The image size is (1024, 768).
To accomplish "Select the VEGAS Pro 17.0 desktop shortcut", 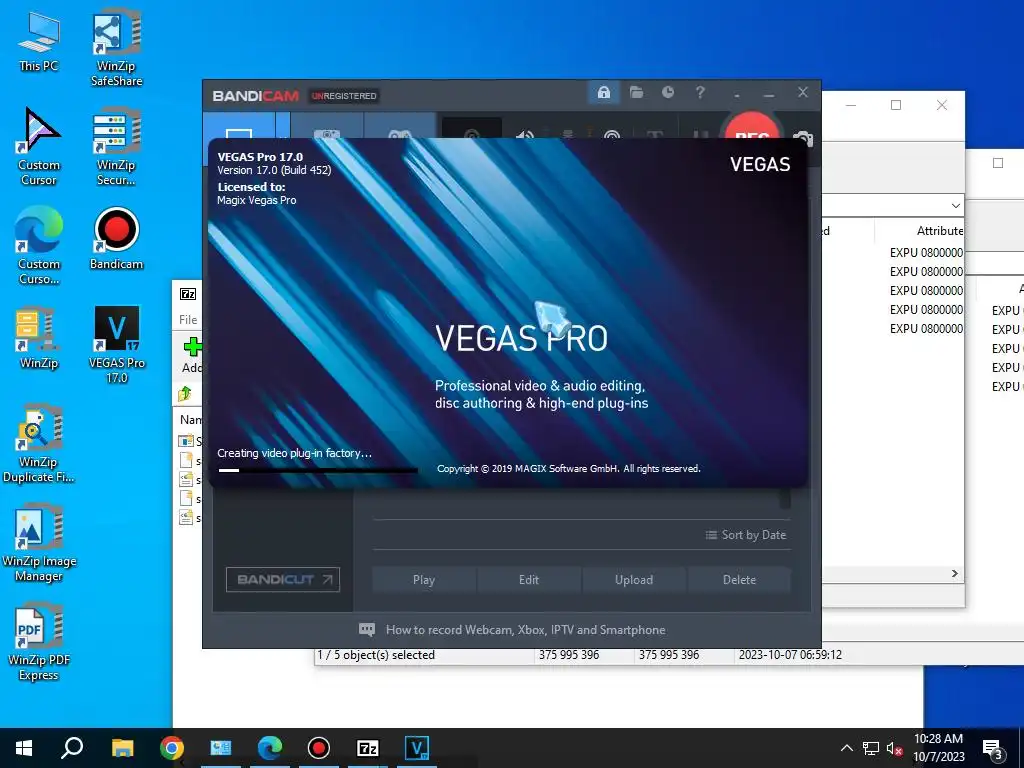I will (116, 344).
